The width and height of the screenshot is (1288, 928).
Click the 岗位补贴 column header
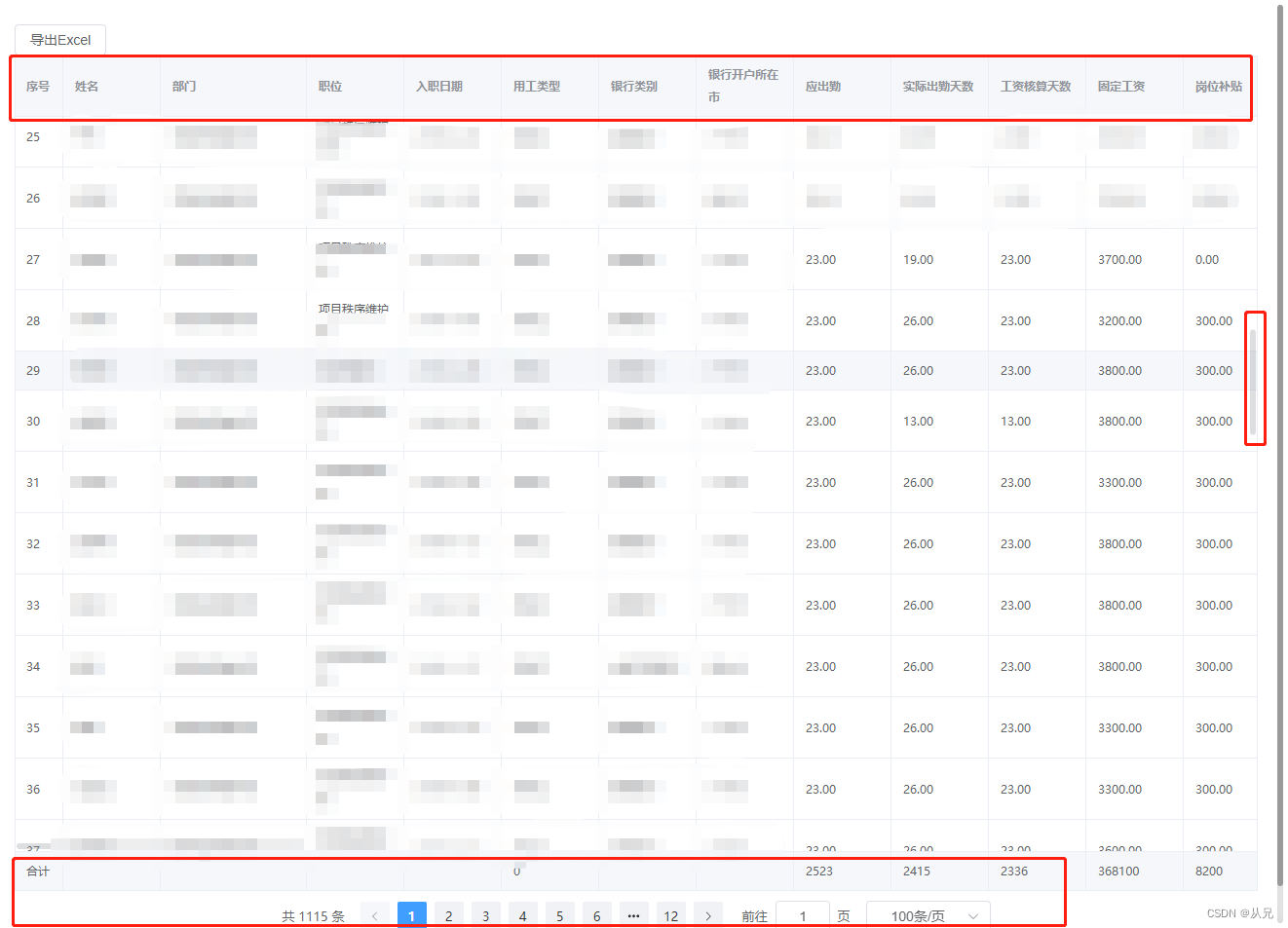click(1219, 87)
